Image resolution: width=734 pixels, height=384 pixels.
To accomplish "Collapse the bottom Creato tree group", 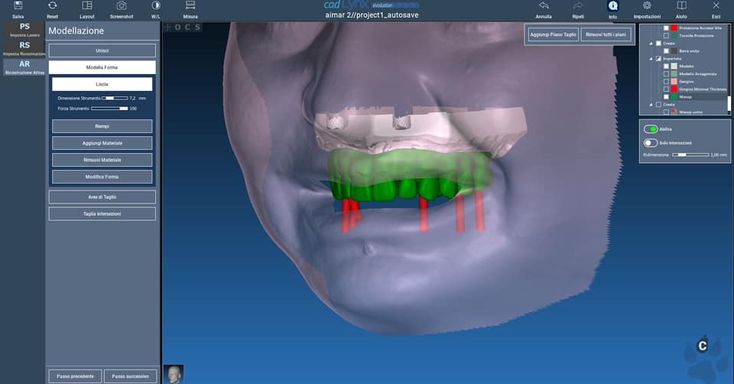I will [x=651, y=104].
